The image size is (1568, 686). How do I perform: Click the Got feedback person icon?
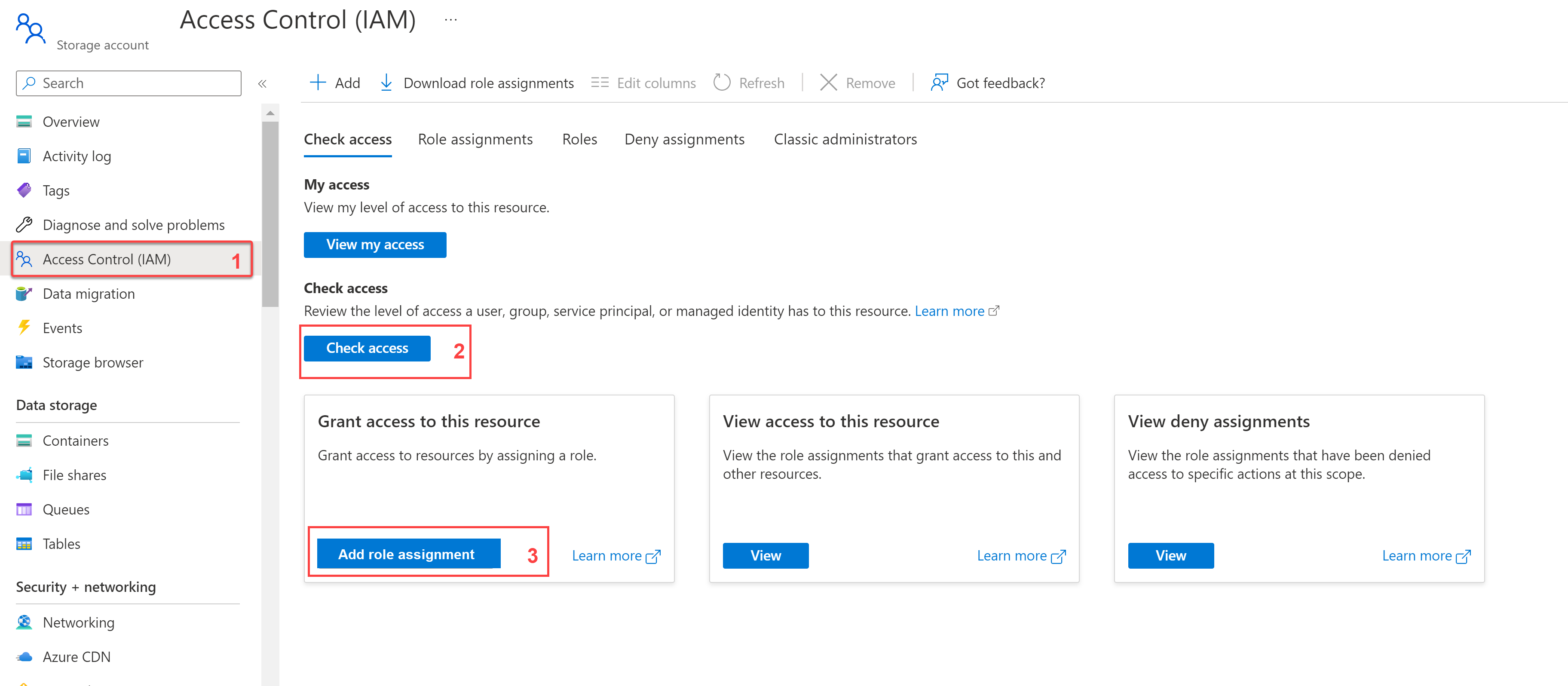pyautogui.click(x=939, y=83)
